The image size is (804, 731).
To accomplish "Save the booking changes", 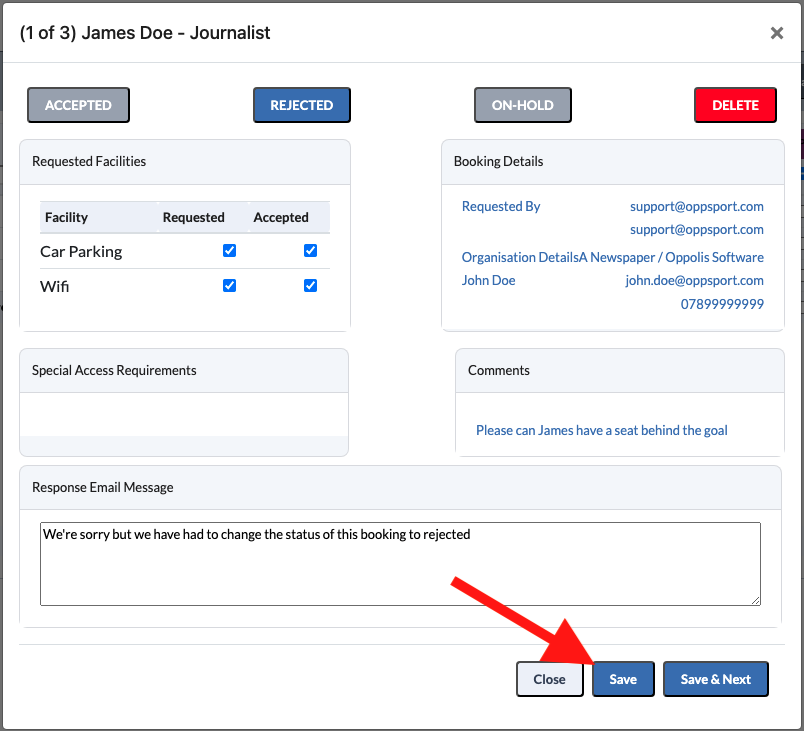I will pyautogui.click(x=623, y=679).
